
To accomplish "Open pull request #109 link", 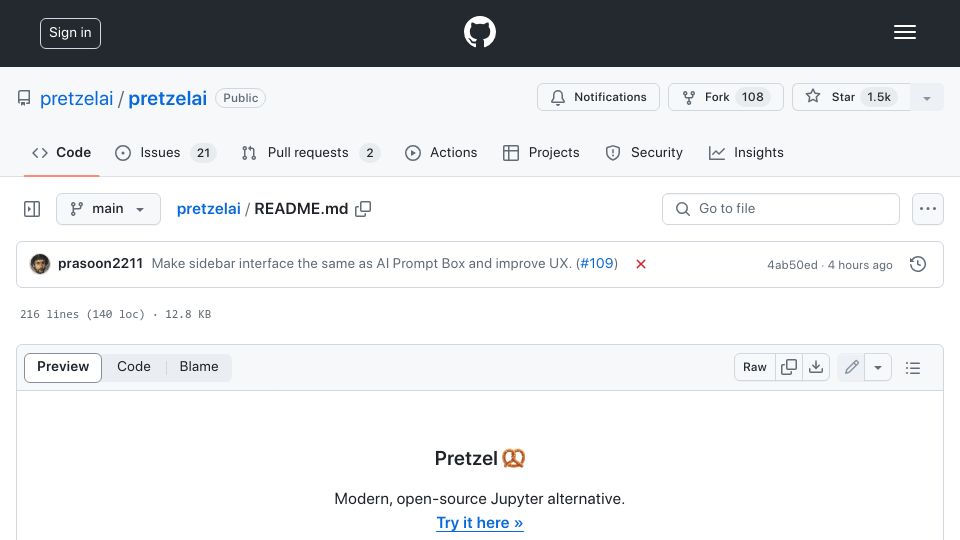I will pyautogui.click(x=597, y=263).
